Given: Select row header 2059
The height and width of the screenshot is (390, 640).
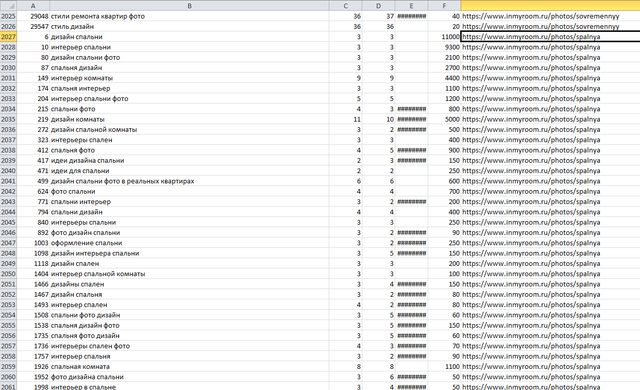Looking at the screenshot, I should click(8, 366).
